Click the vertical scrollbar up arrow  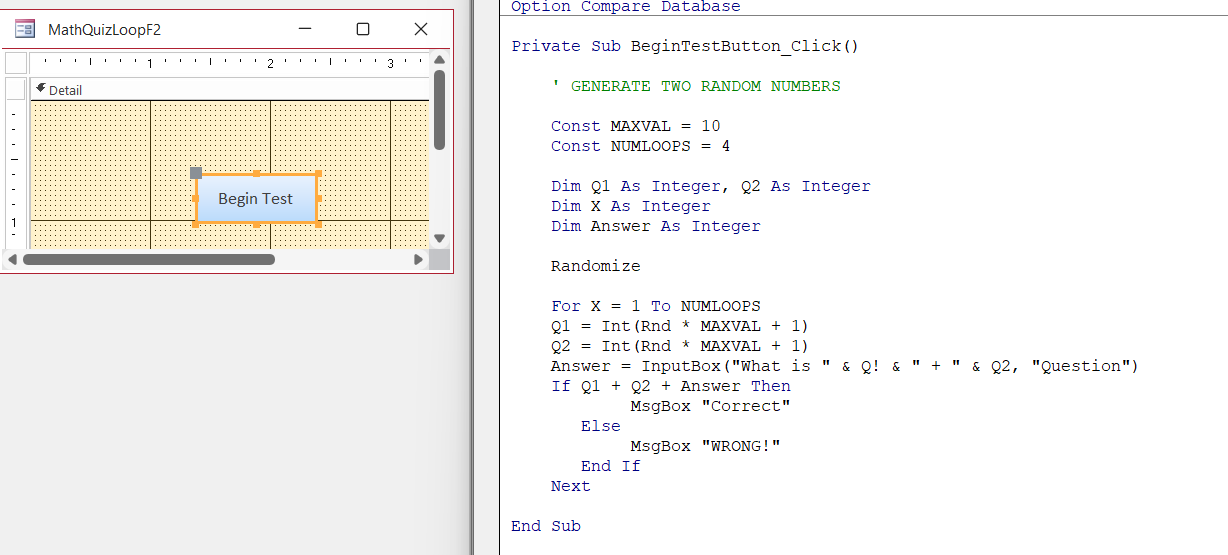[x=439, y=61]
